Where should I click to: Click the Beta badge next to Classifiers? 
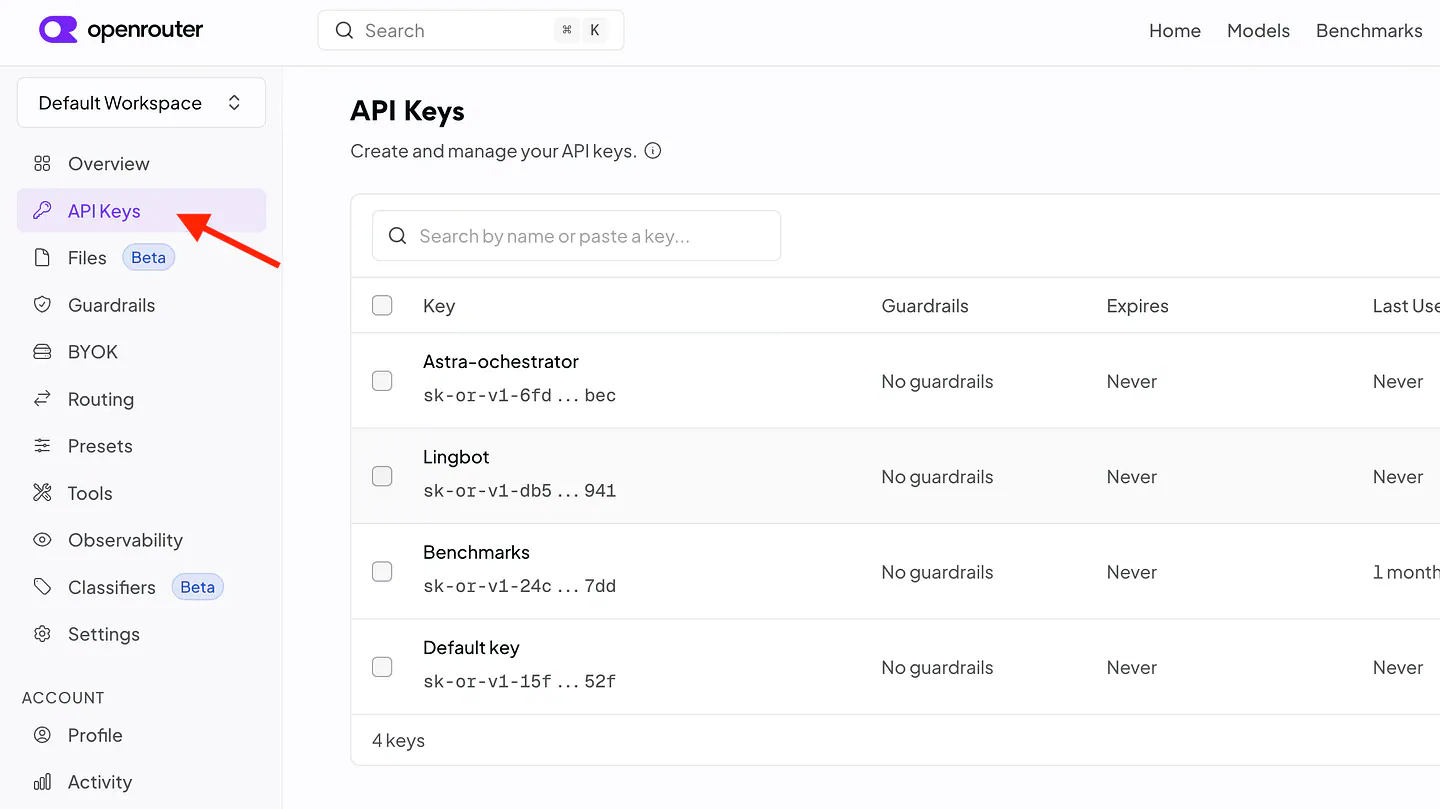click(x=197, y=587)
